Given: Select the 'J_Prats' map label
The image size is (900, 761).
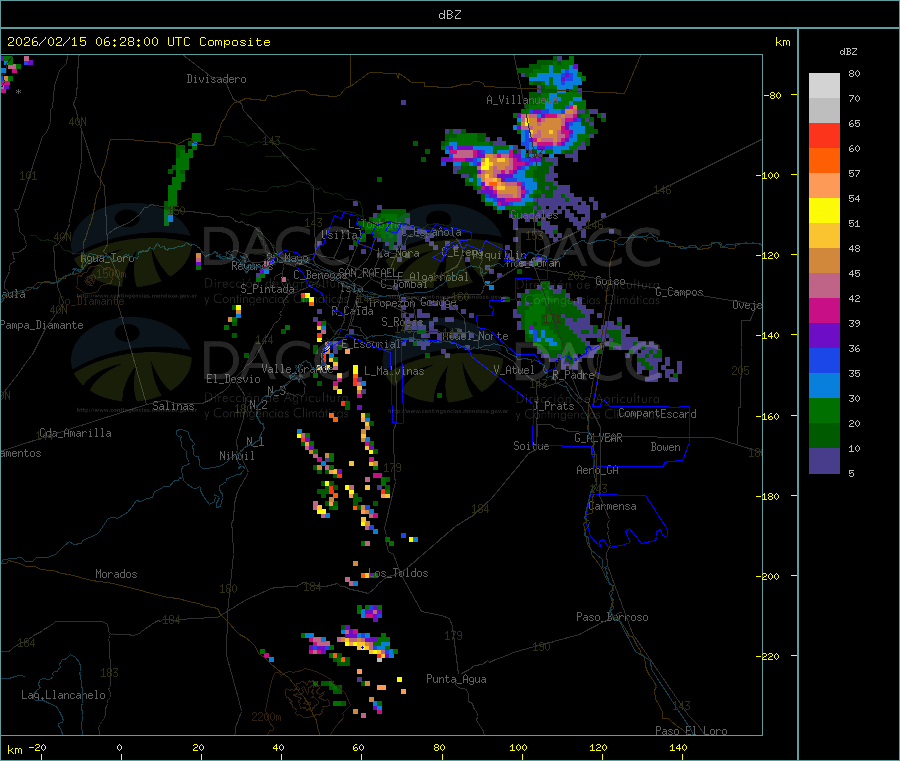Looking at the screenshot, I should [x=554, y=405].
